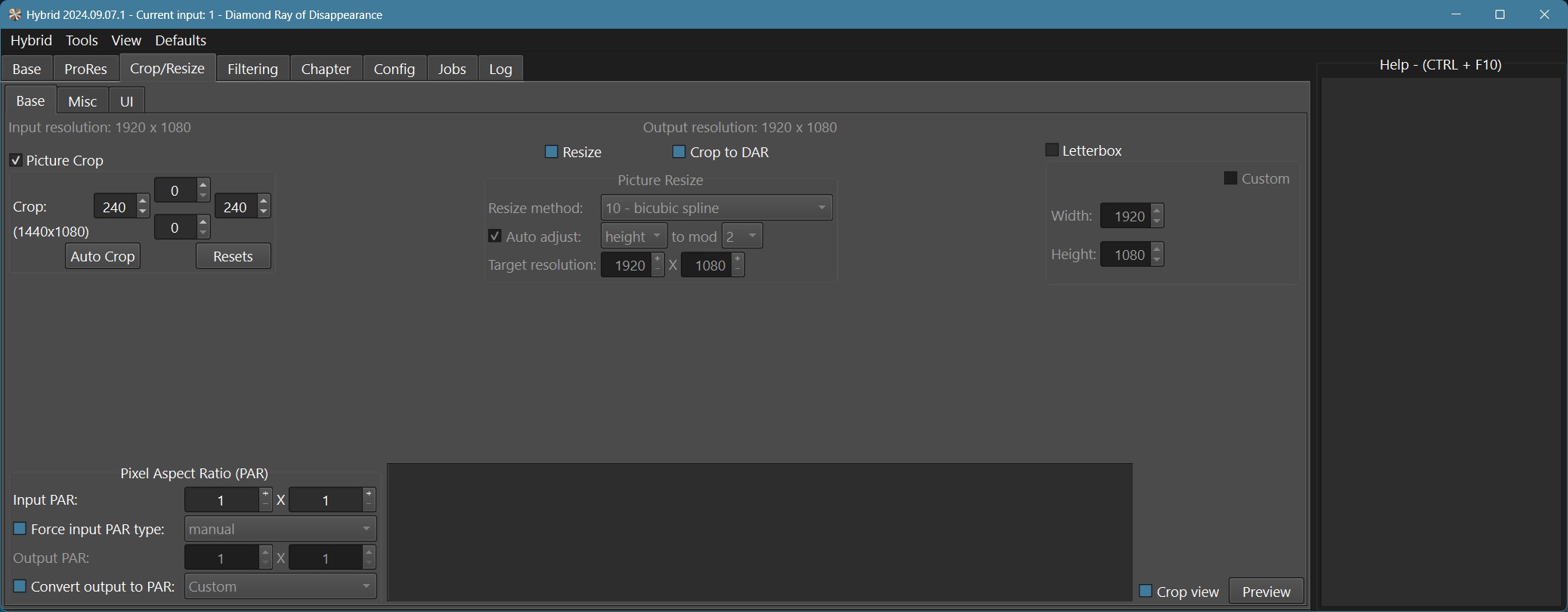The width and height of the screenshot is (1568, 612).
Task: Click the Auto Crop button
Action: click(102, 256)
